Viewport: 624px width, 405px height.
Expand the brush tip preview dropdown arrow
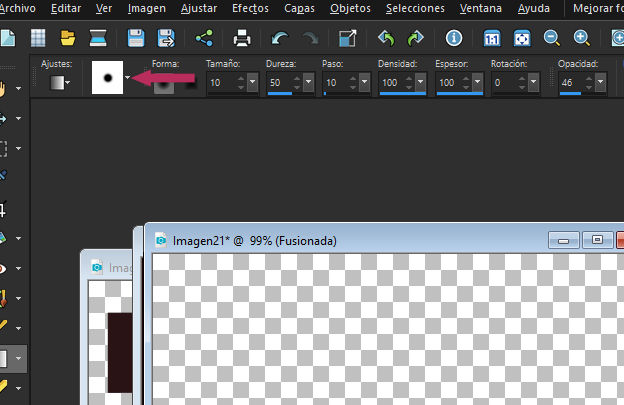click(x=127, y=77)
